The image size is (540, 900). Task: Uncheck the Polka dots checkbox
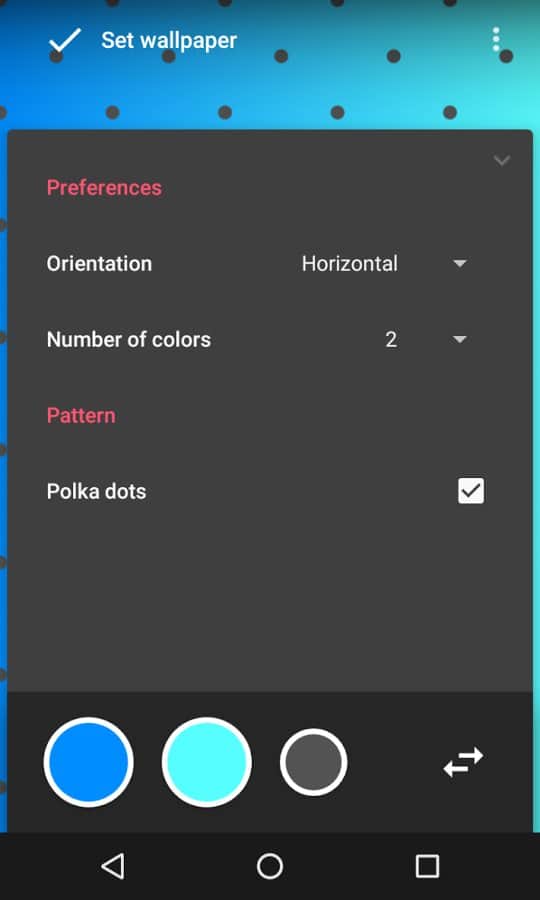tap(471, 491)
